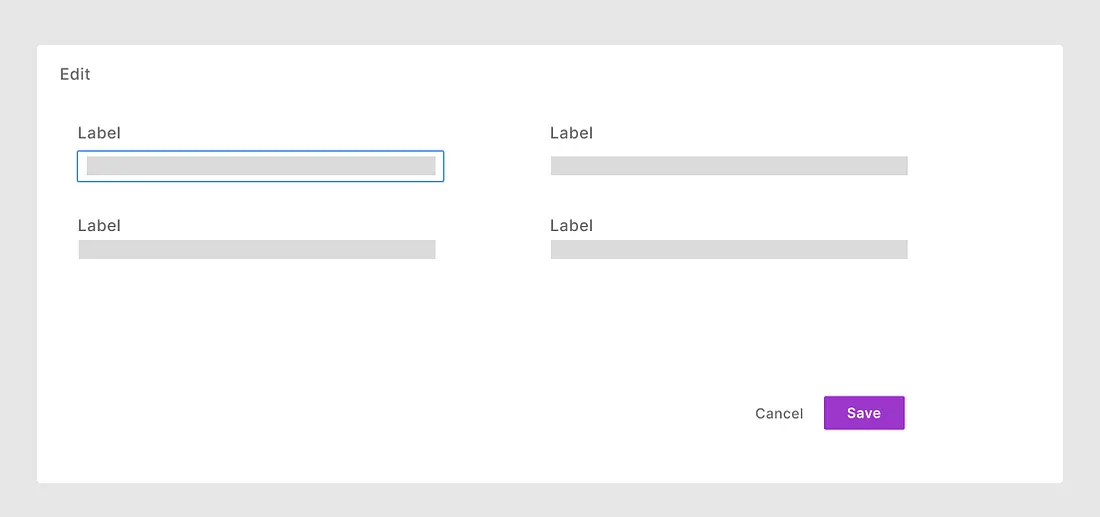Click the focused input field with blue outline
This screenshot has width=1100, height=517.
[x=260, y=166]
